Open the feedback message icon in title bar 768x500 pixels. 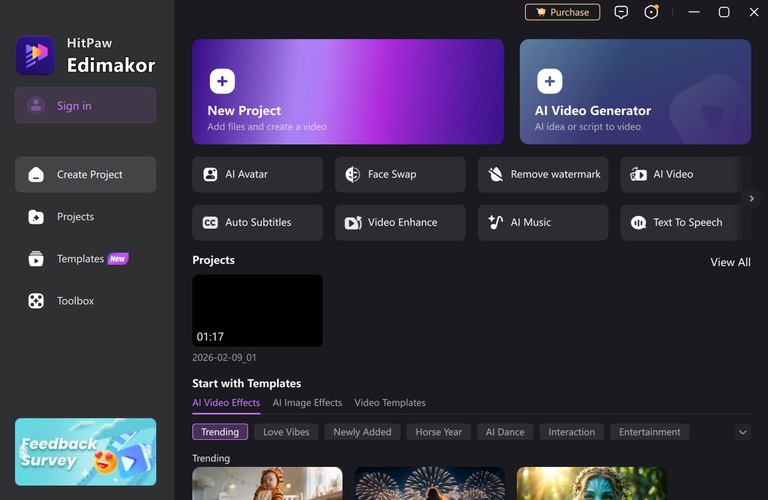621,12
